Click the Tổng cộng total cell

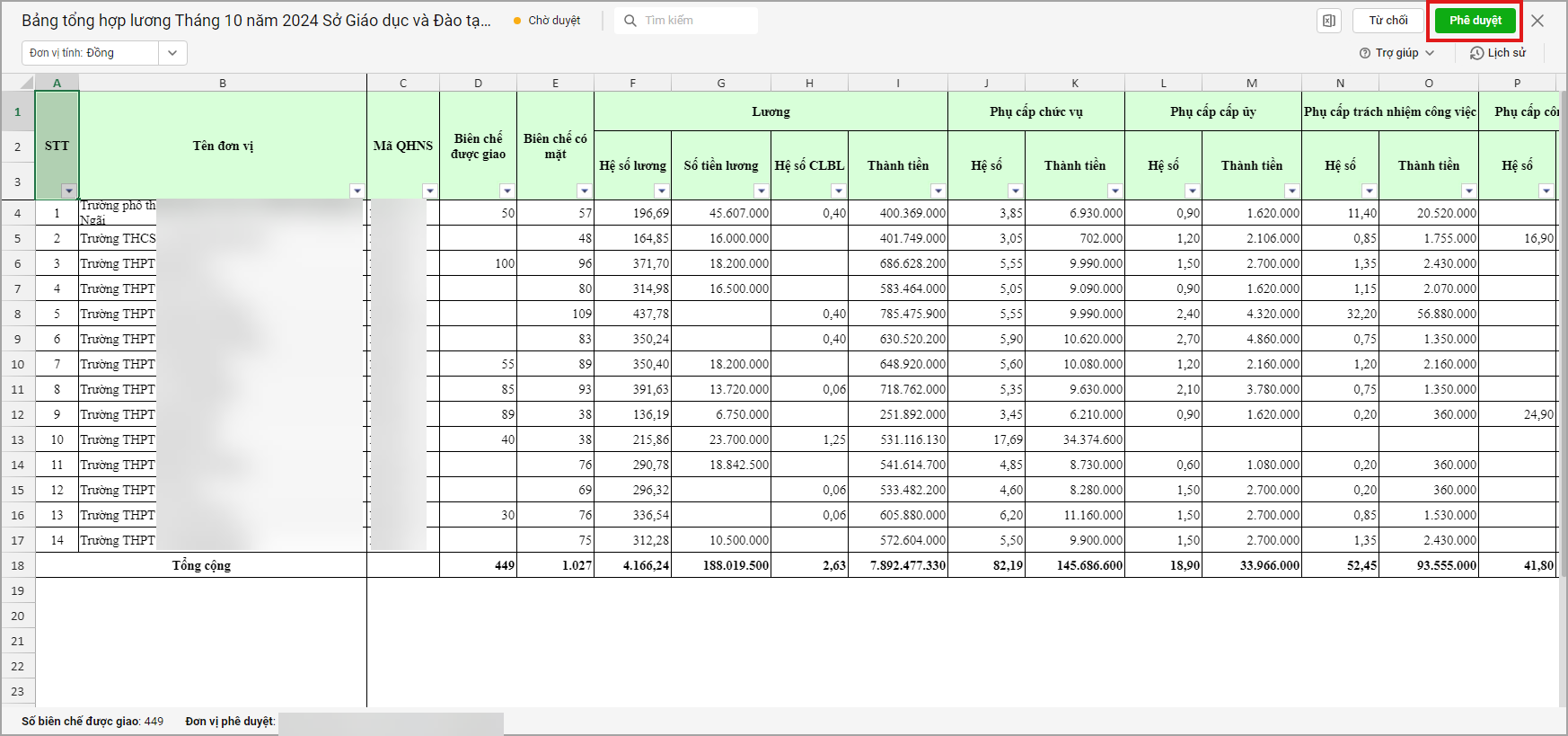pyautogui.click(x=201, y=565)
